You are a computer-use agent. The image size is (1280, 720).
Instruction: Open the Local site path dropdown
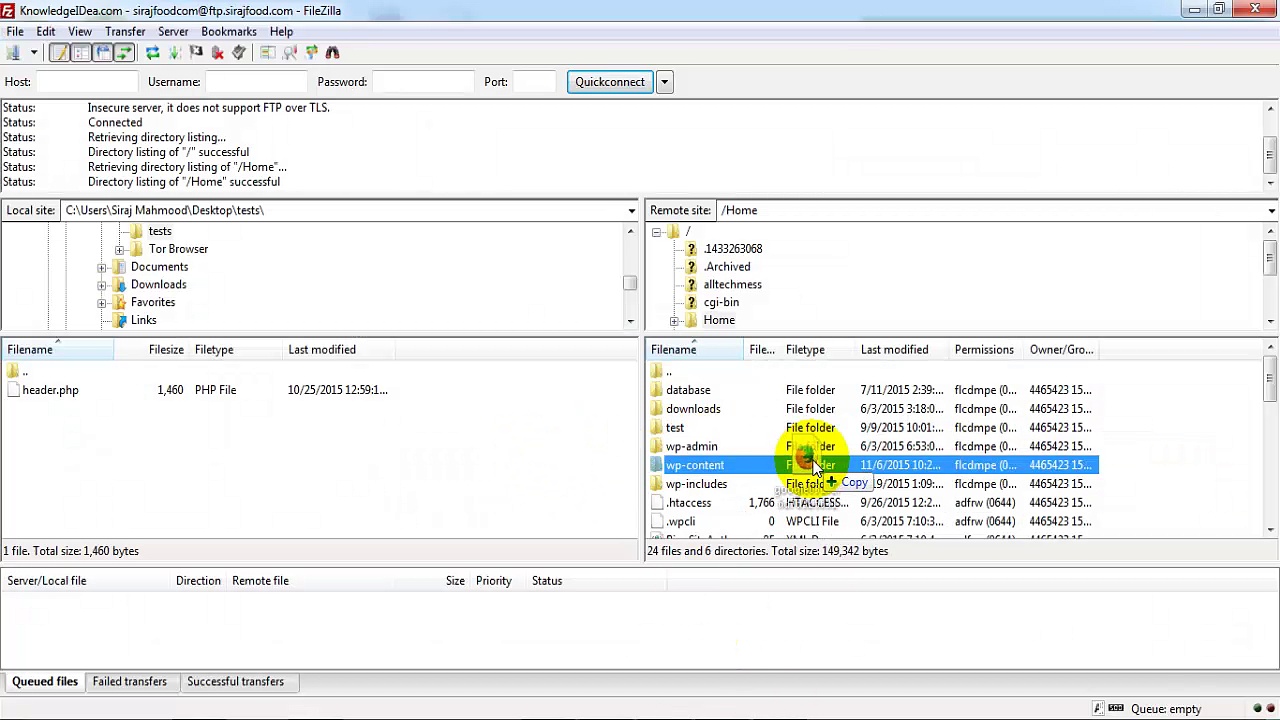[631, 211]
